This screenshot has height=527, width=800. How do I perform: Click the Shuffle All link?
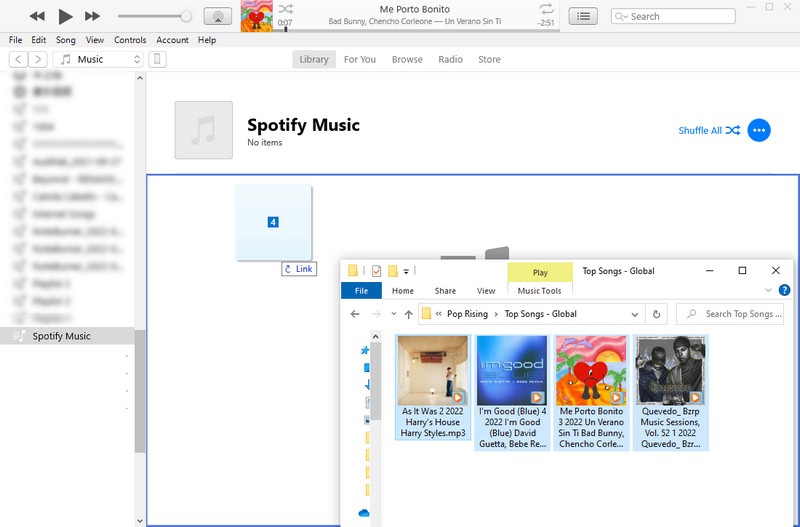pyautogui.click(x=709, y=130)
